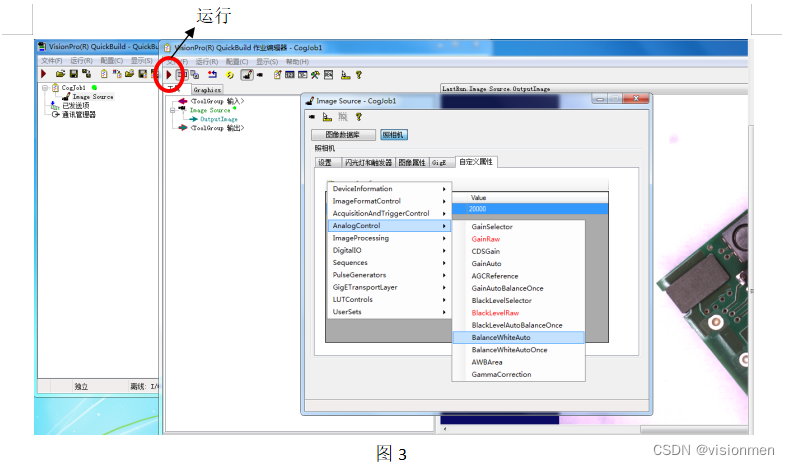Click the small camera icon in job editor toolbar
Image resolution: width=790 pixels, height=465 pixels.
pyautogui.click(x=259, y=75)
